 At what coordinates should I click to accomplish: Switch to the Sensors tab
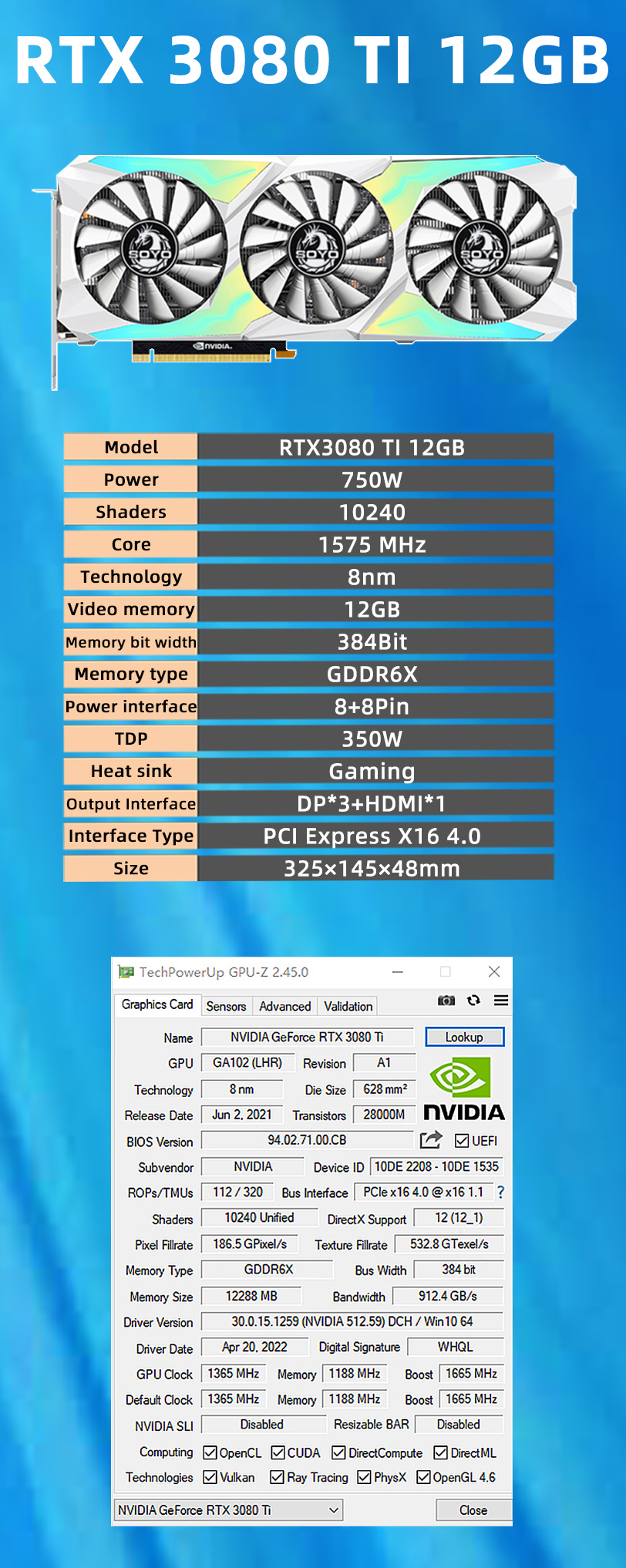point(226,1006)
